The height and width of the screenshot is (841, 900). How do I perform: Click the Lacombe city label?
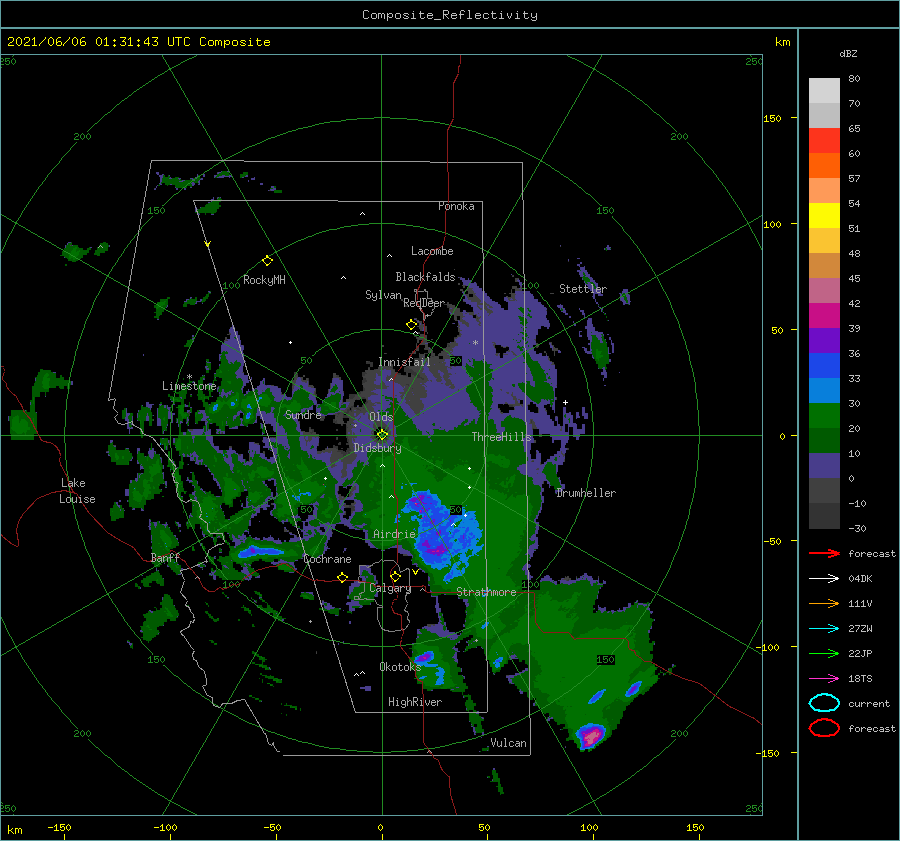[x=432, y=251]
